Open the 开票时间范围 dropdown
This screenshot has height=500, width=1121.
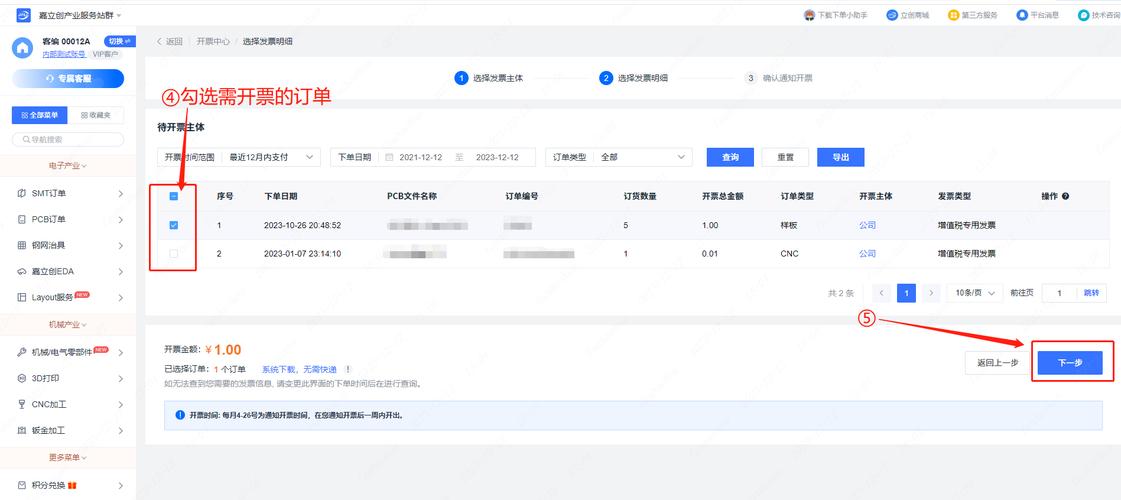pyautogui.click(x=239, y=157)
